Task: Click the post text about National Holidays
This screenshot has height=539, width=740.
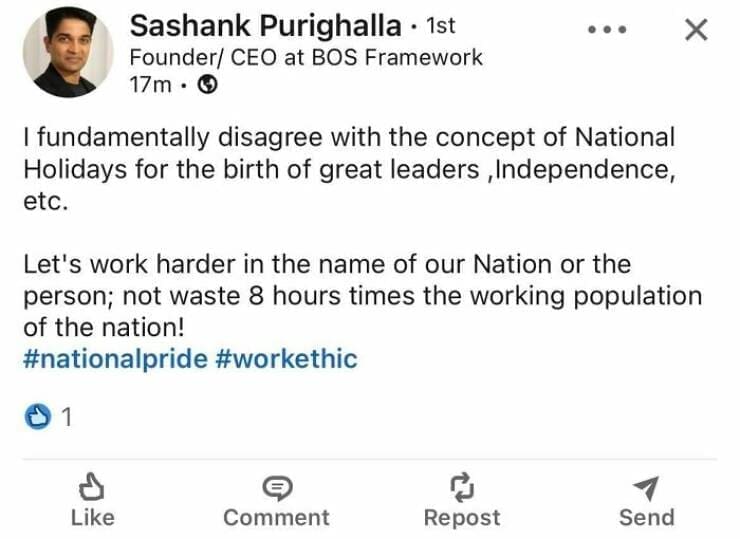Action: point(348,166)
